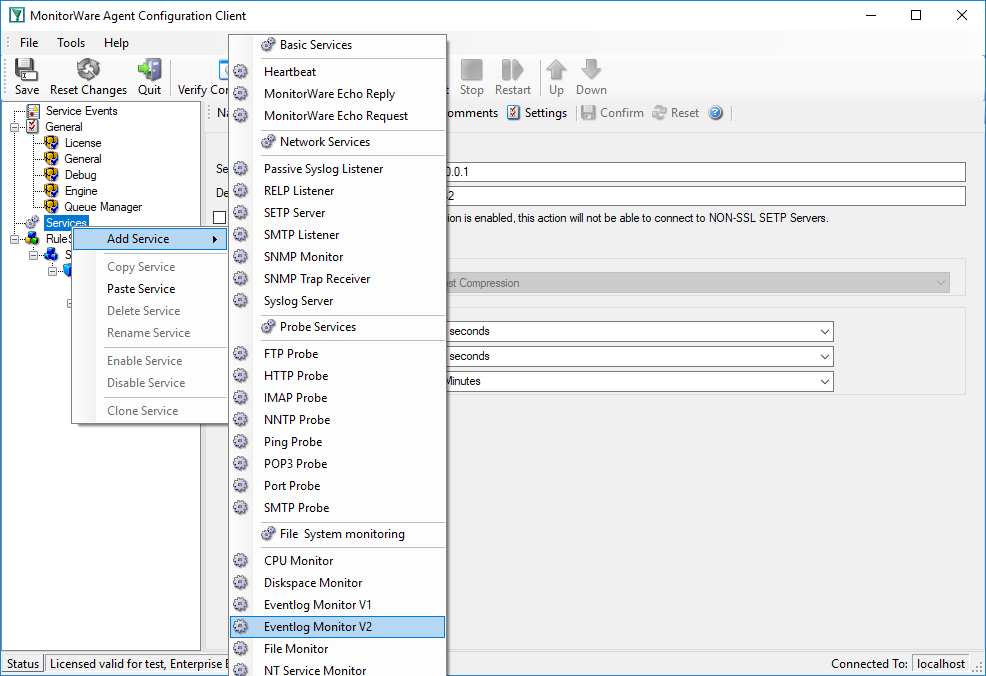Open the disabled Compression dropdown

point(941,283)
